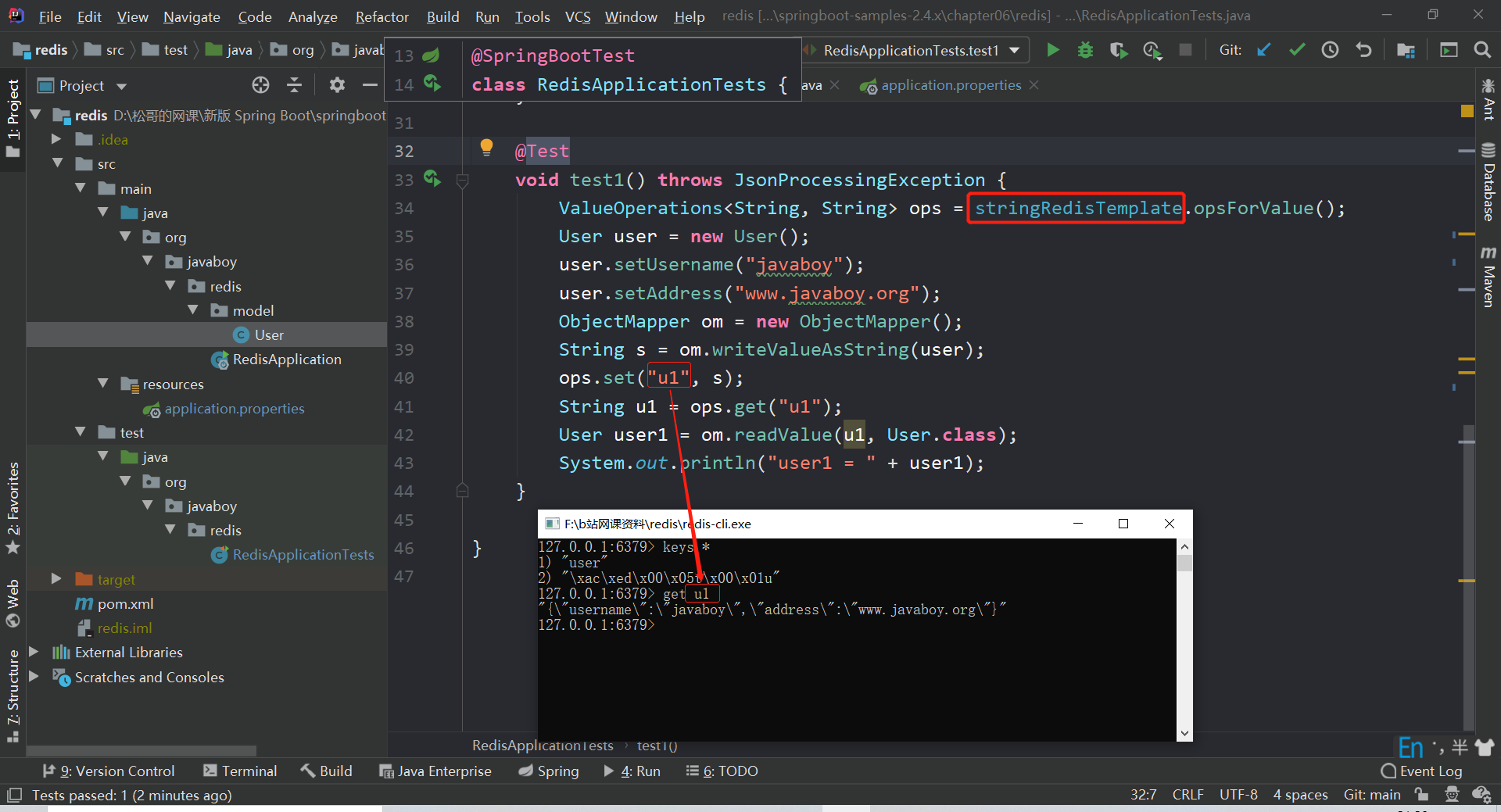Open the 9: Version Control tool window
Viewport: 1501px width, 812px height.
coord(109,771)
